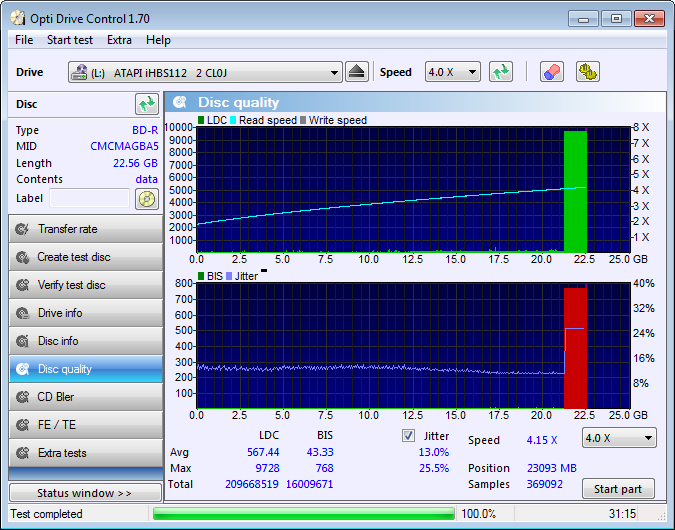Open the Help menu
Image resolution: width=675 pixels, height=530 pixels.
pos(158,40)
